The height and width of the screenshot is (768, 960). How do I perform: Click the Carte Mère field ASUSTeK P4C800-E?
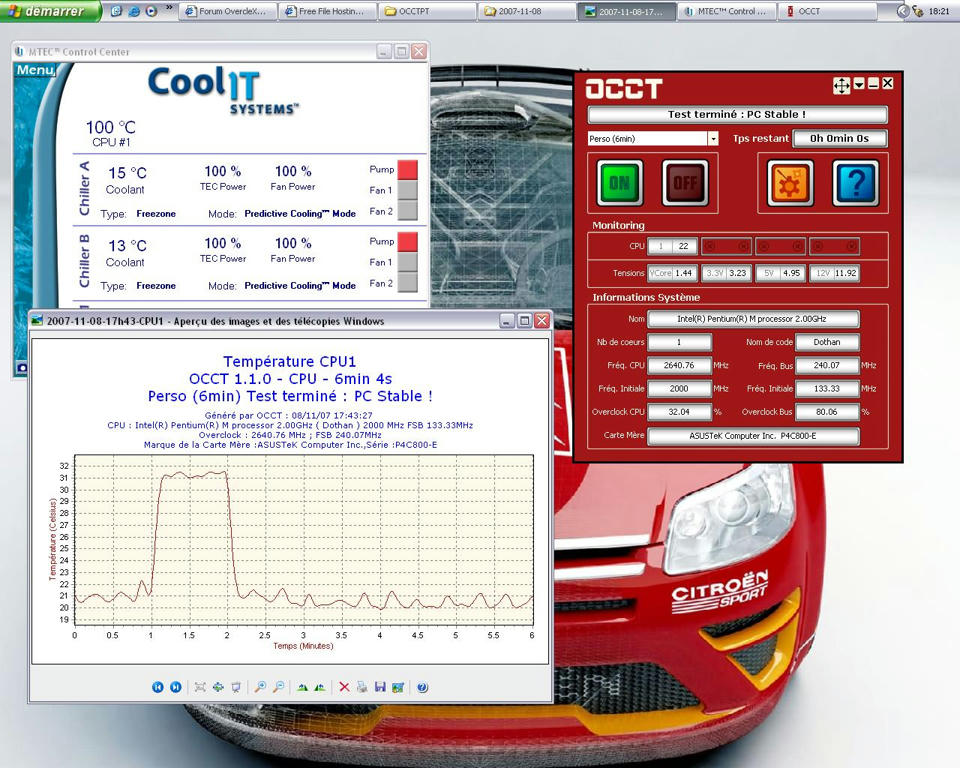click(753, 436)
